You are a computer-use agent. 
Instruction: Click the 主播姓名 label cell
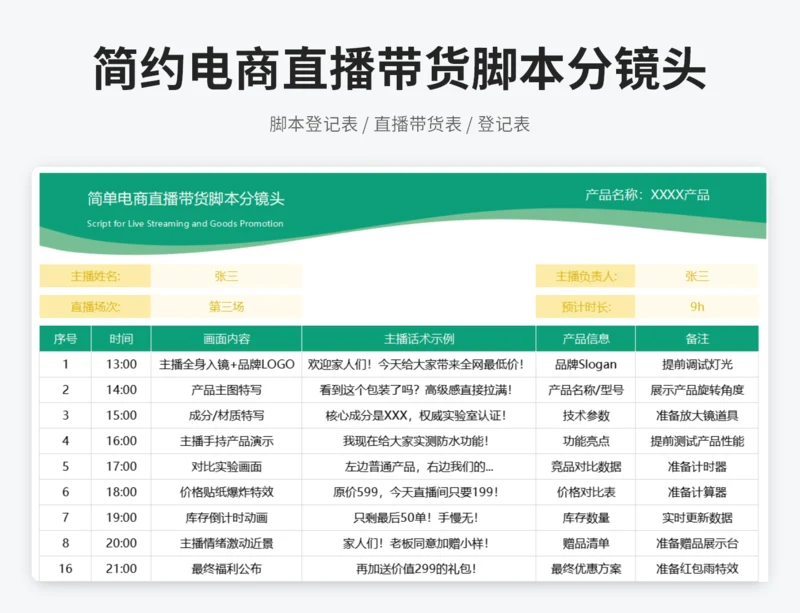[x=95, y=276]
